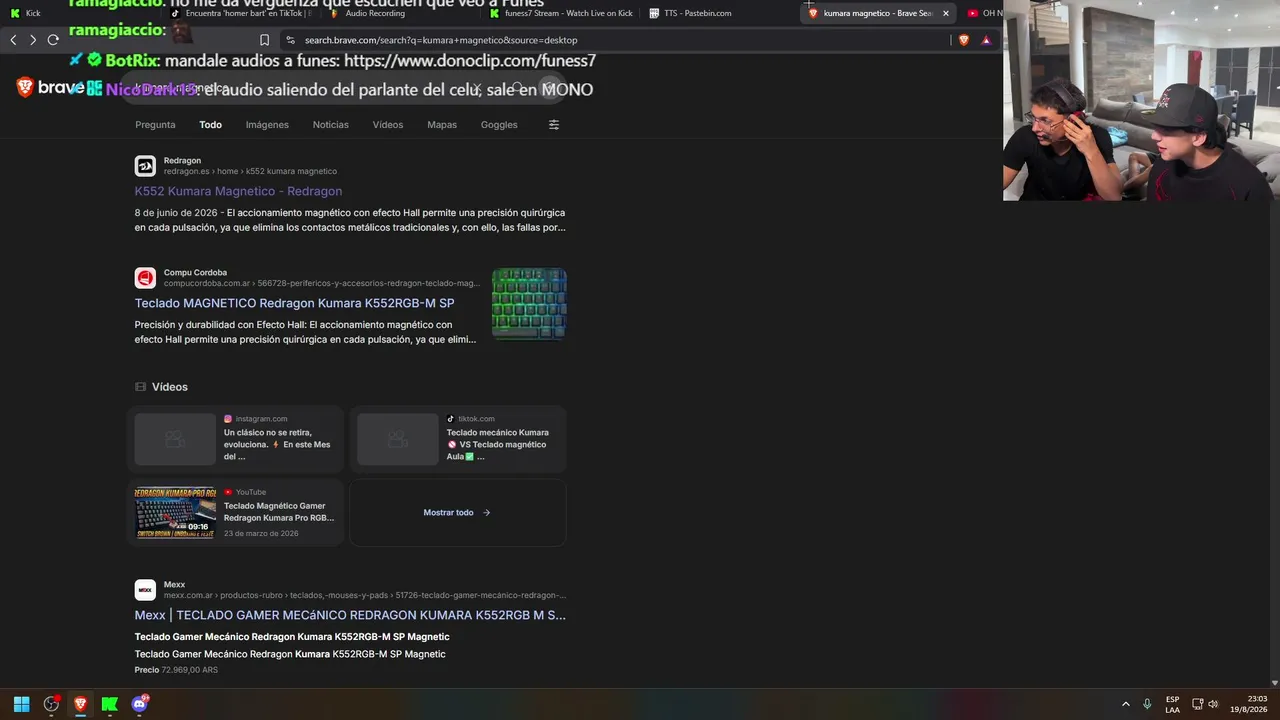Viewport: 1280px width, 720px height.
Task: Switch to the TikTok 'homer bart' tab
Action: (240, 13)
